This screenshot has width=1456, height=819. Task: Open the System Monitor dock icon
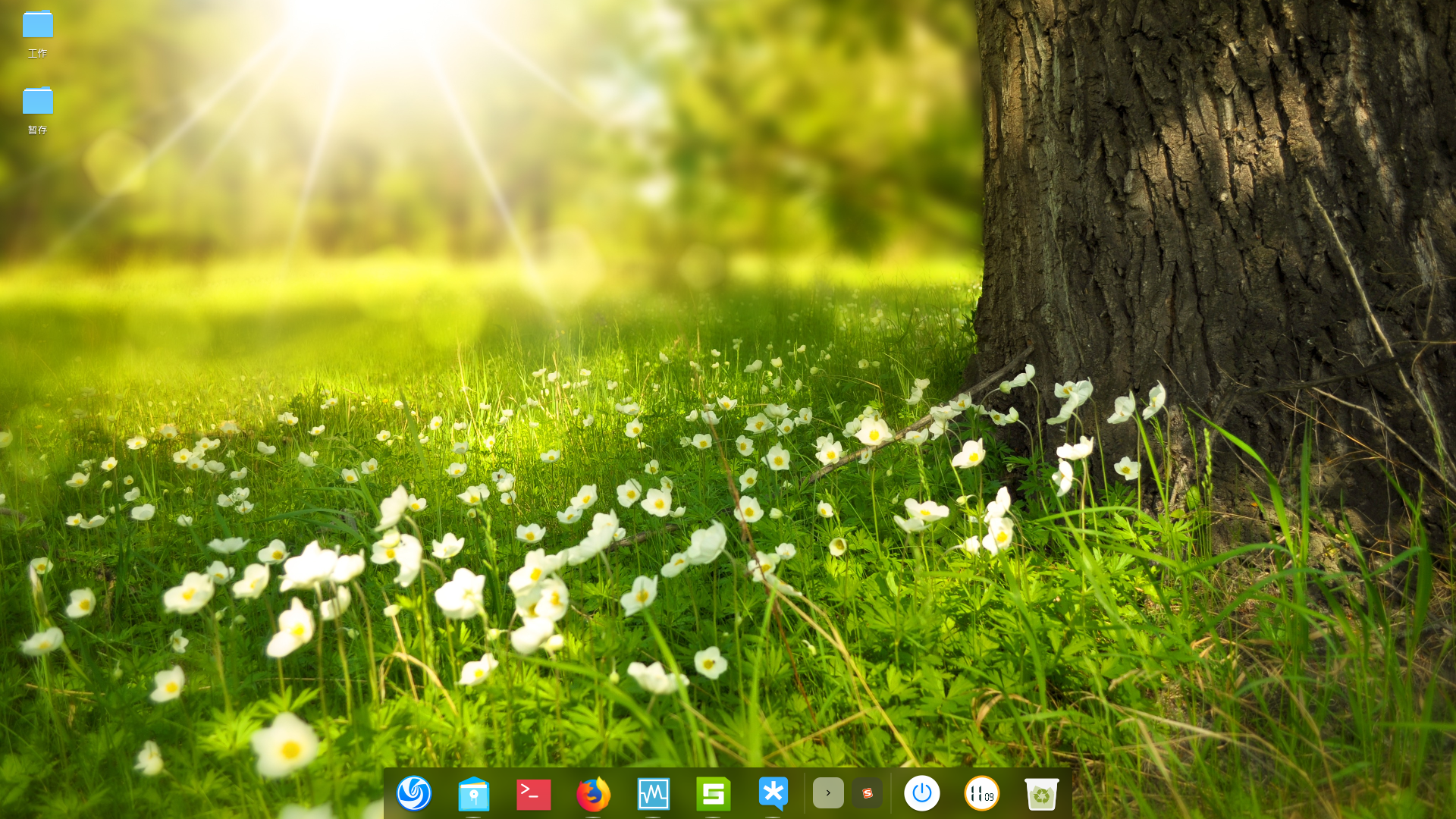point(654,794)
